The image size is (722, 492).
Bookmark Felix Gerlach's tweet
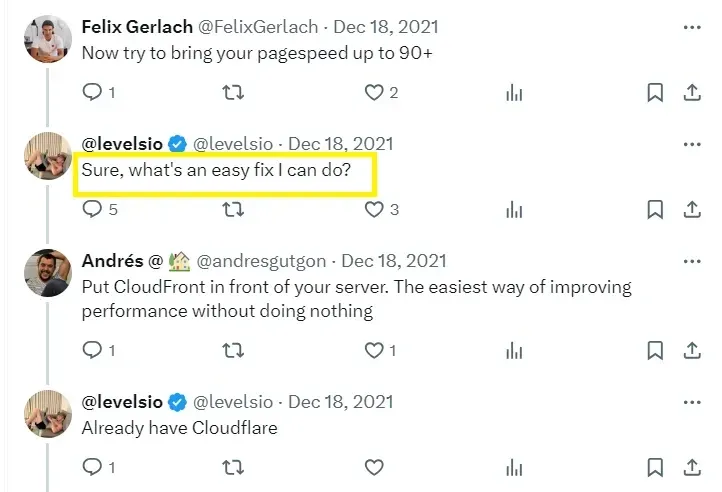(655, 93)
